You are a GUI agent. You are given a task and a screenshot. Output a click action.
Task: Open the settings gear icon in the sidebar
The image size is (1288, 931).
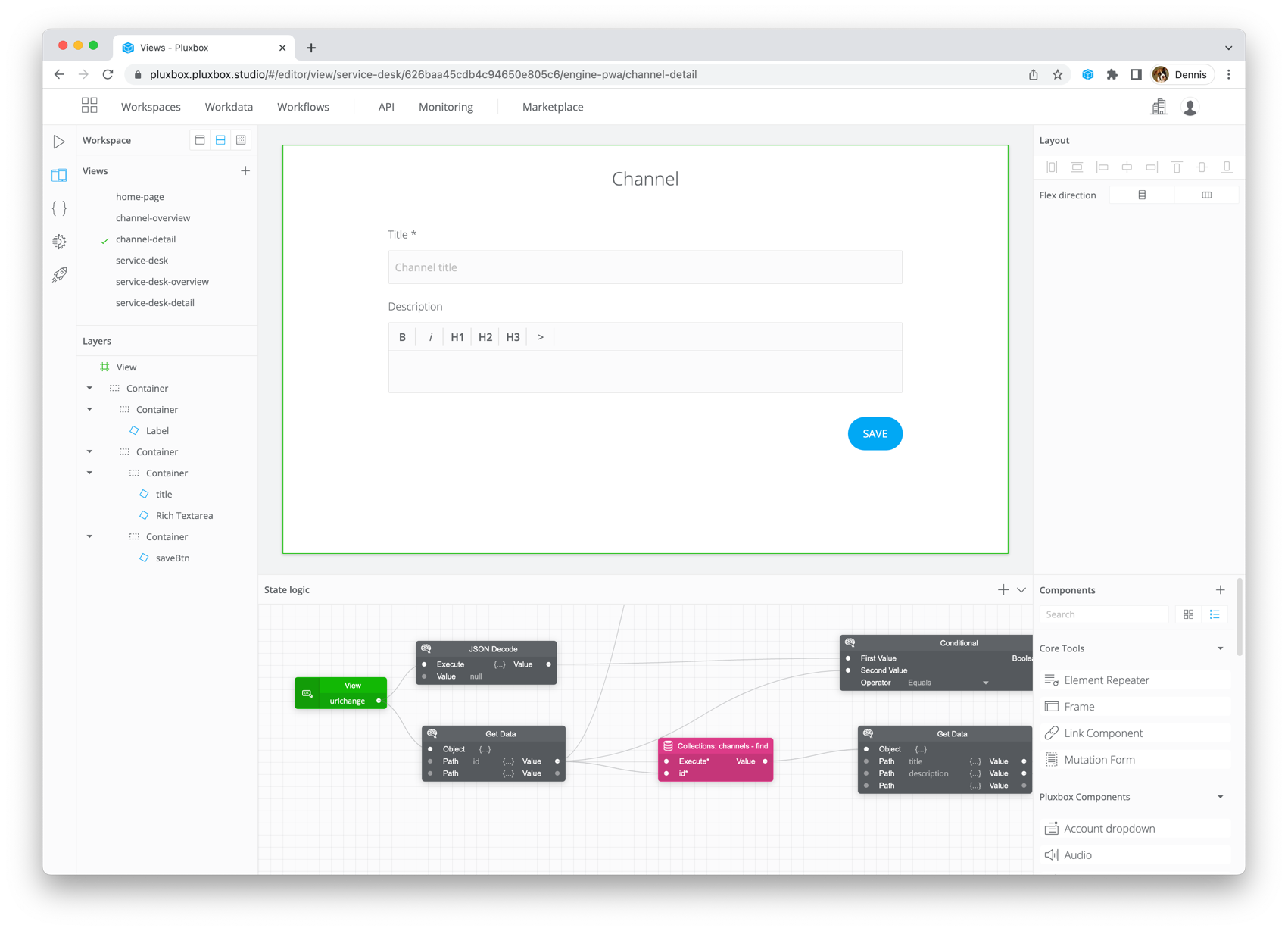pyautogui.click(x=59, y=241)
